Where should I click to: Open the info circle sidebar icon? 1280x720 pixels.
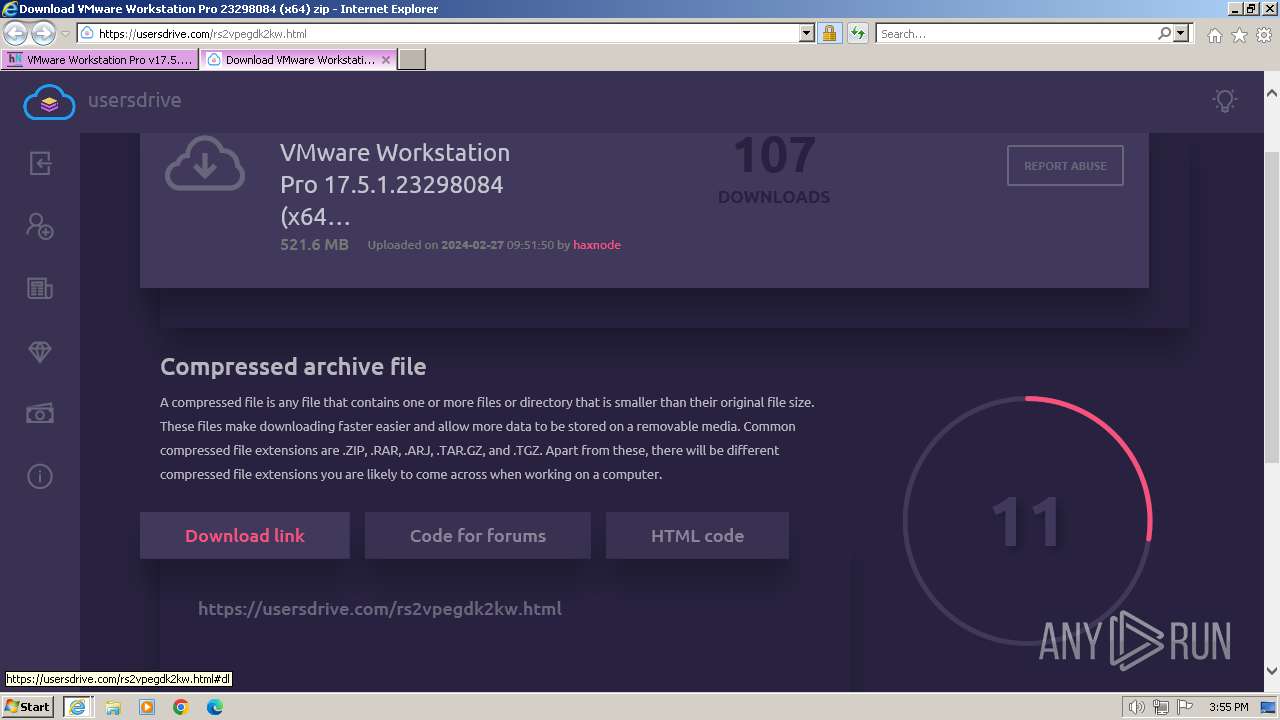pyautogui.click(x=40, y=476)
